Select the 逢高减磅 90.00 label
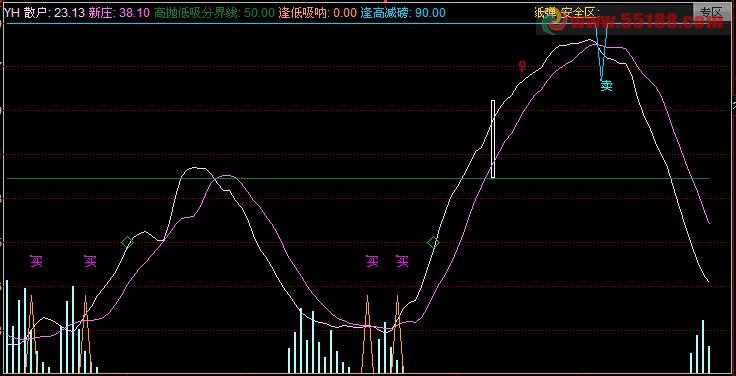736x376 pixels. click(x=403, y=13)
